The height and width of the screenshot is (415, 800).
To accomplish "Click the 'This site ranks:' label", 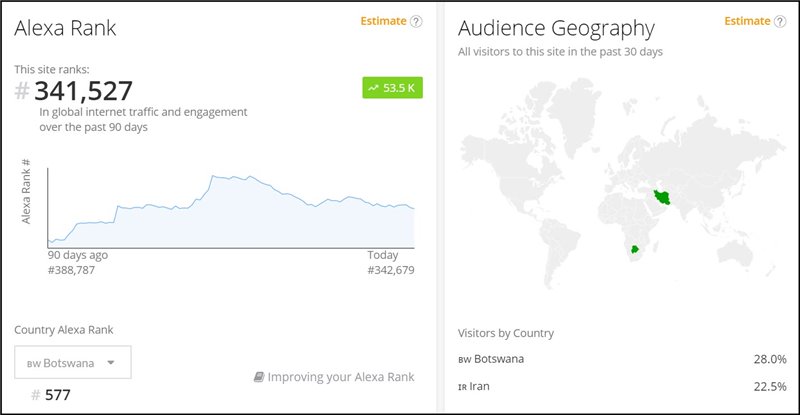I will point(52,69).
